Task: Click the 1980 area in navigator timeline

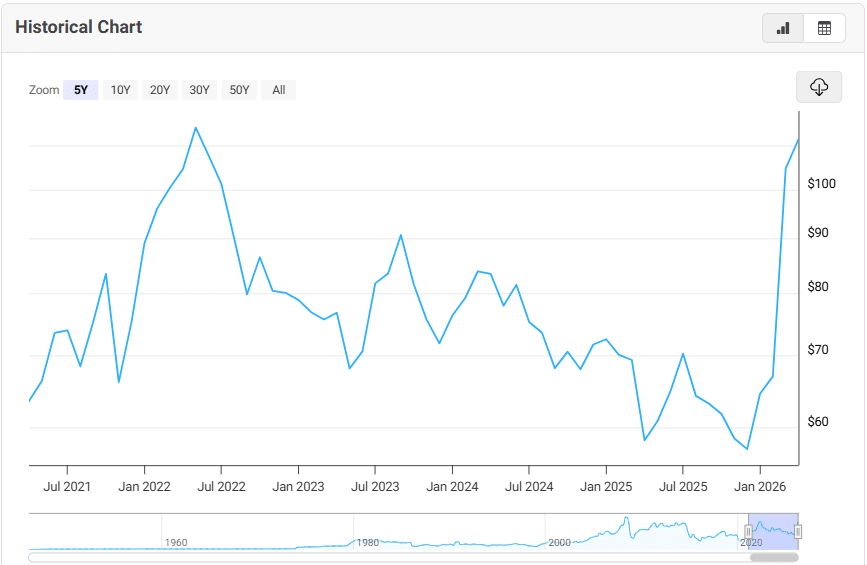Action: [368, 542]
